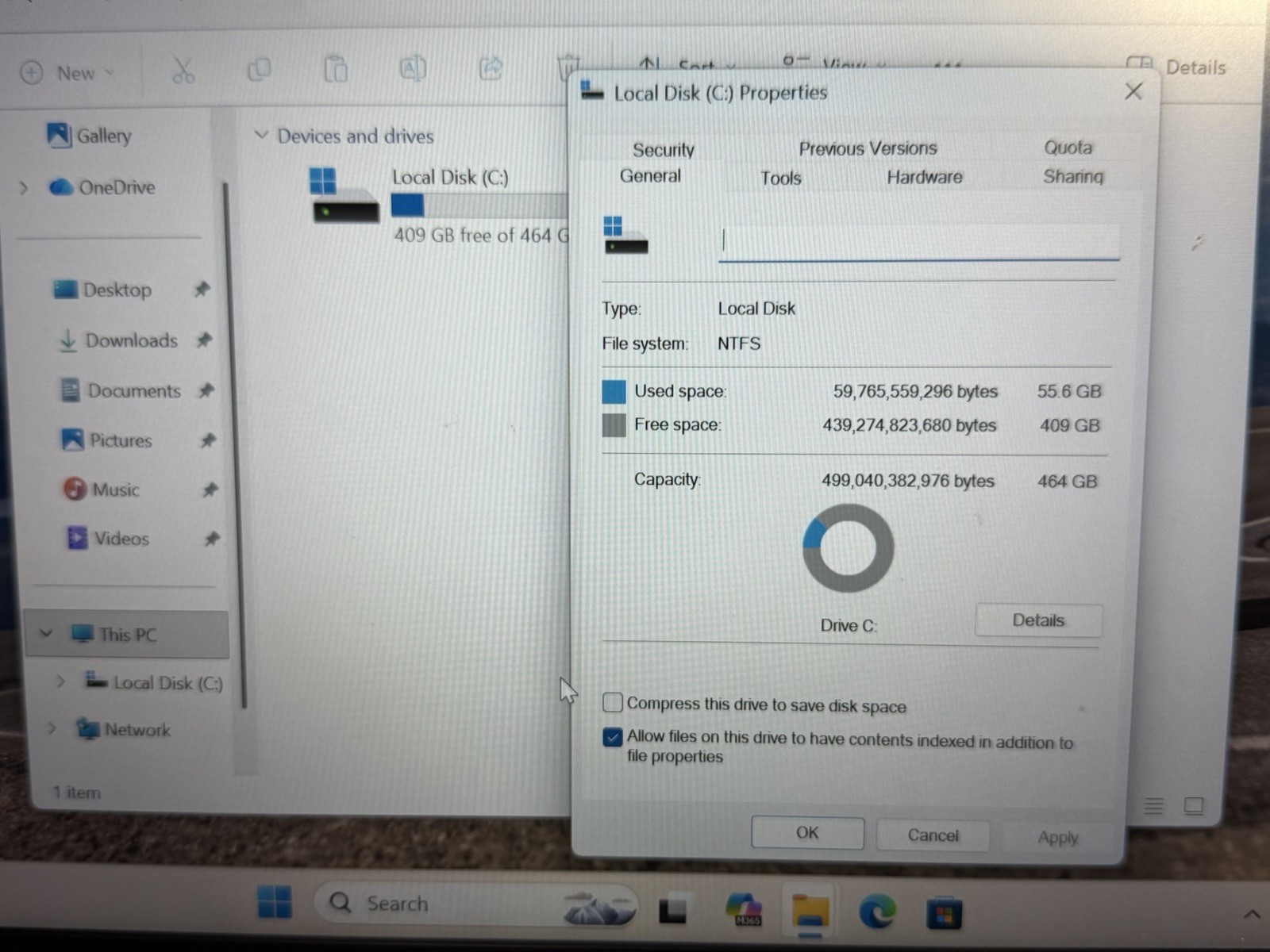Click the Cut scissors icon in toolbar
This screenshot has height=952, width=1270.
(183, 71)
